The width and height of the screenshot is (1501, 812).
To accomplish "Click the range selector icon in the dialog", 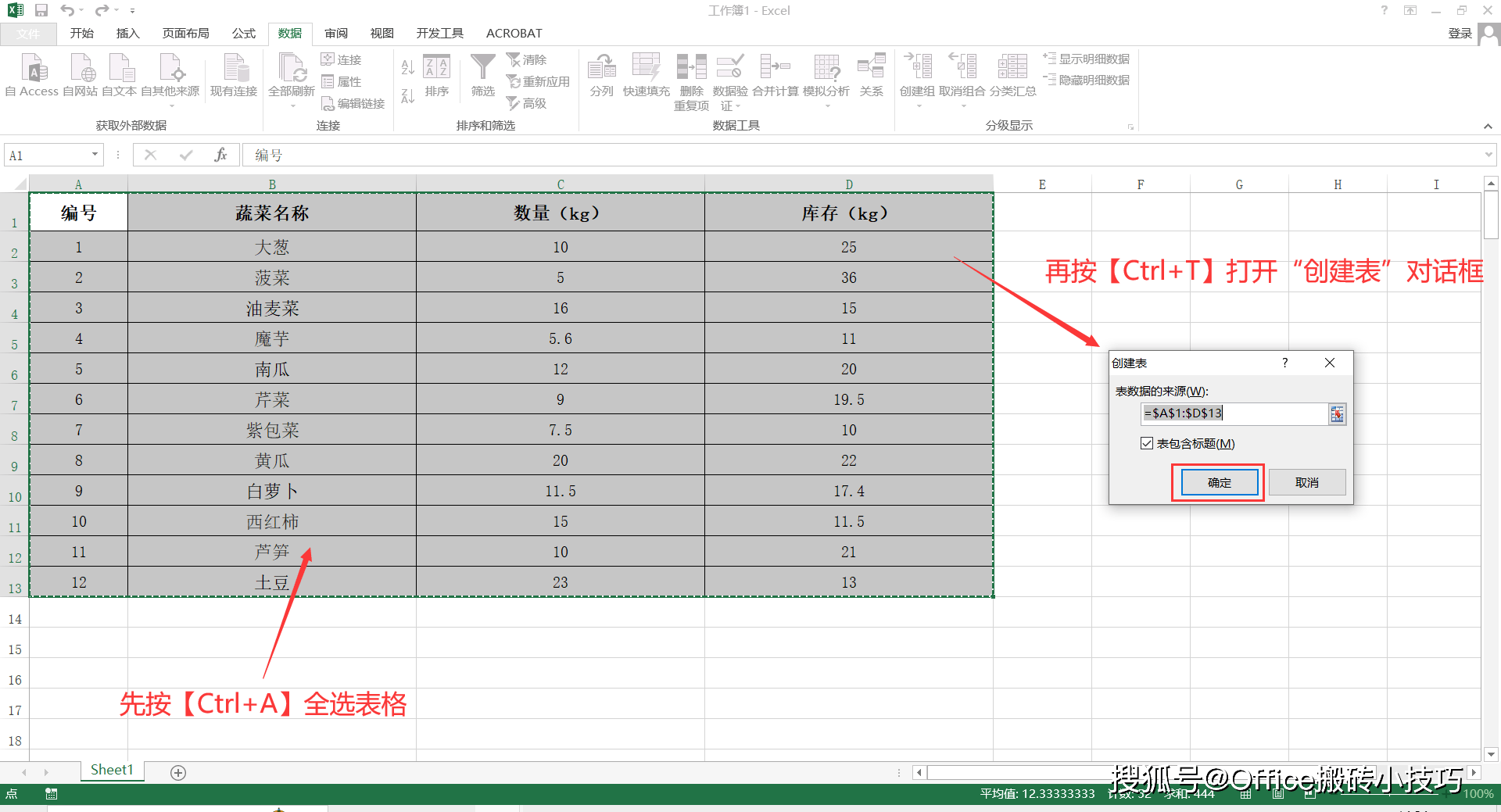I will tap(1337, 413).
